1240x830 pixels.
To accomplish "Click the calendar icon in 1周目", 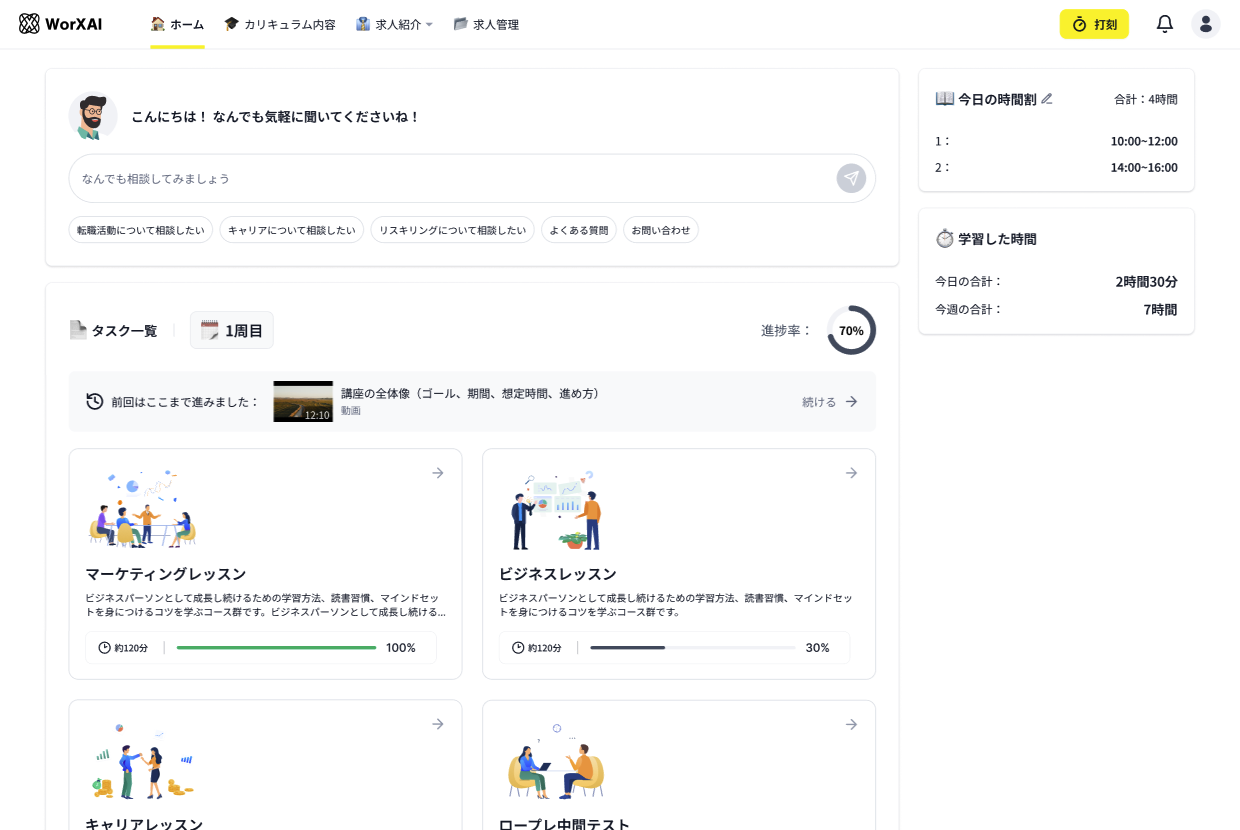I will pos(210,330).
